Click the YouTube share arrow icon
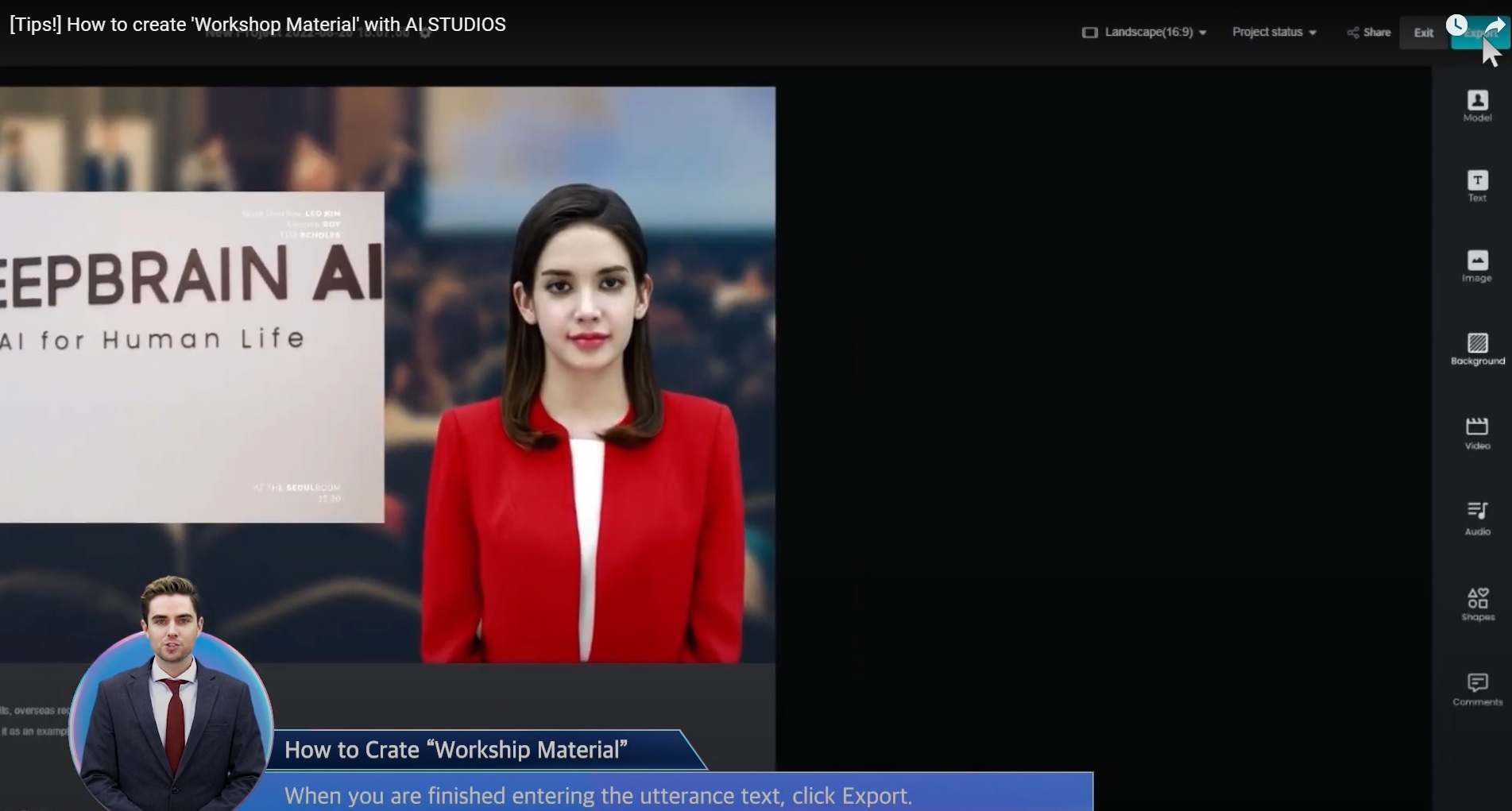 pyautogui.click(x=1495, y=26)
